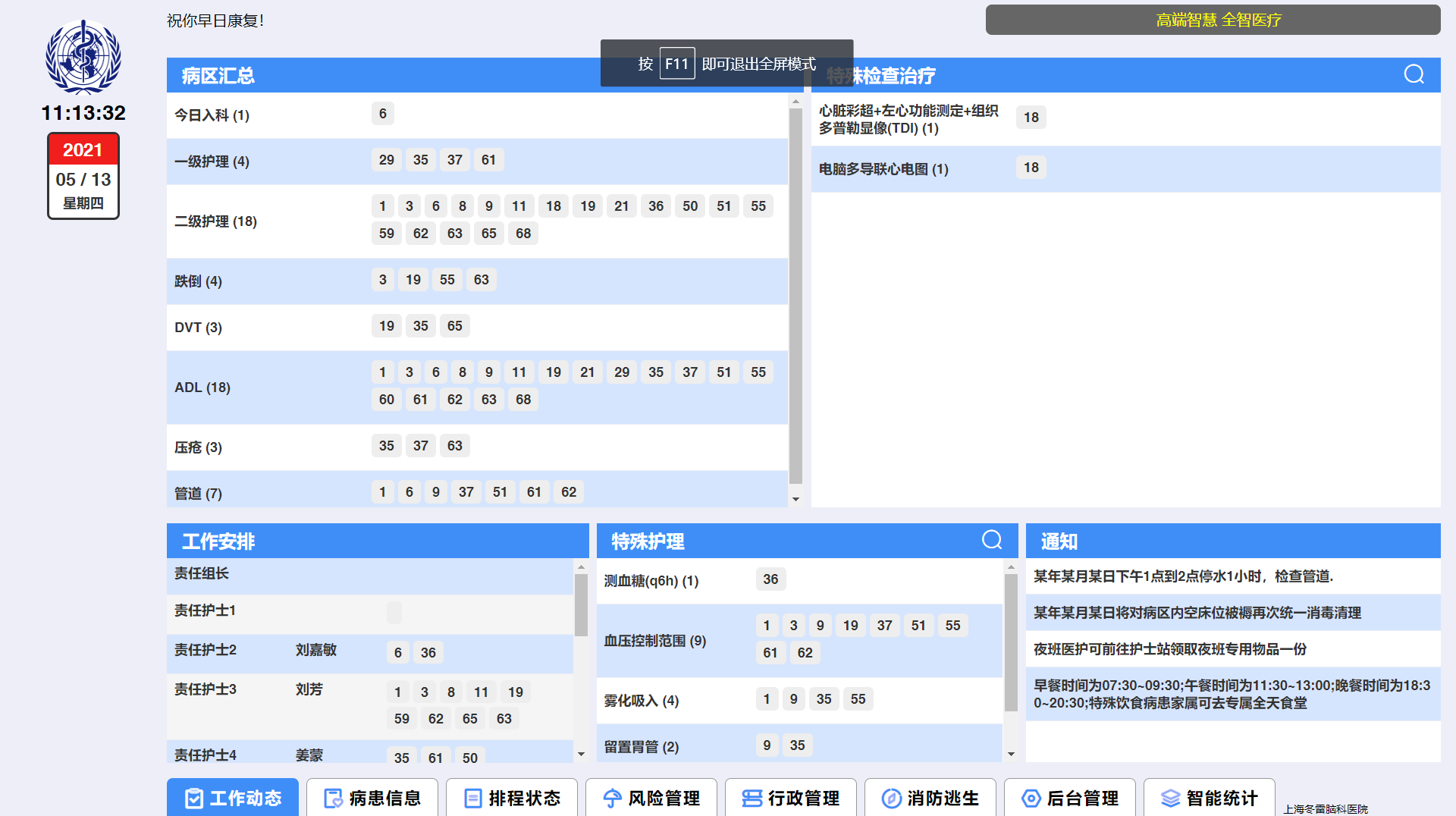Open 智能统计 tab
1456x816 pixels.
[1210, 798]
